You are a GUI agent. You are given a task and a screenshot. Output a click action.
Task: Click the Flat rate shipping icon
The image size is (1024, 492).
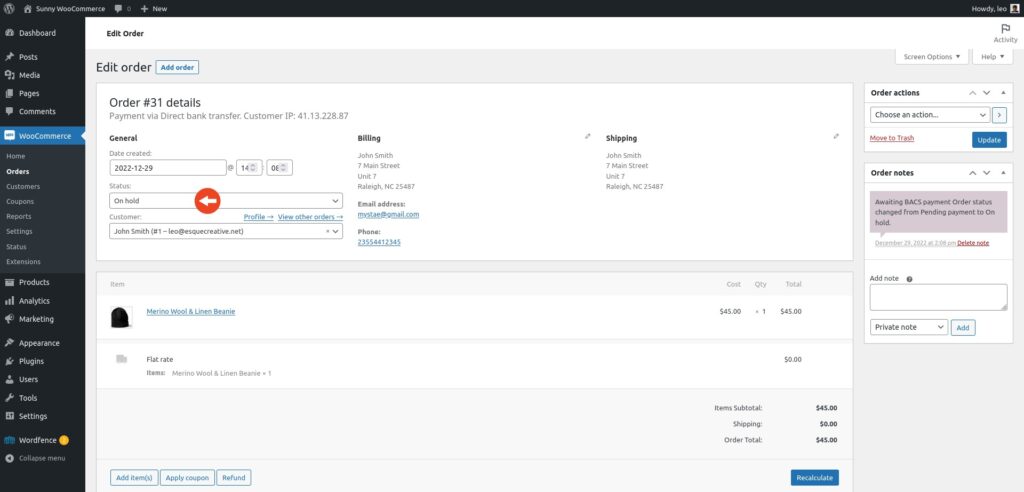pos(121,359)
